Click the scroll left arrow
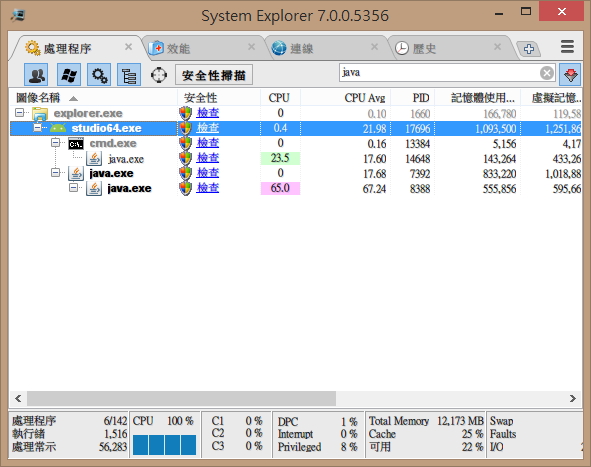The width and height of the screenshot is (591, 467). tap(18, 398)
